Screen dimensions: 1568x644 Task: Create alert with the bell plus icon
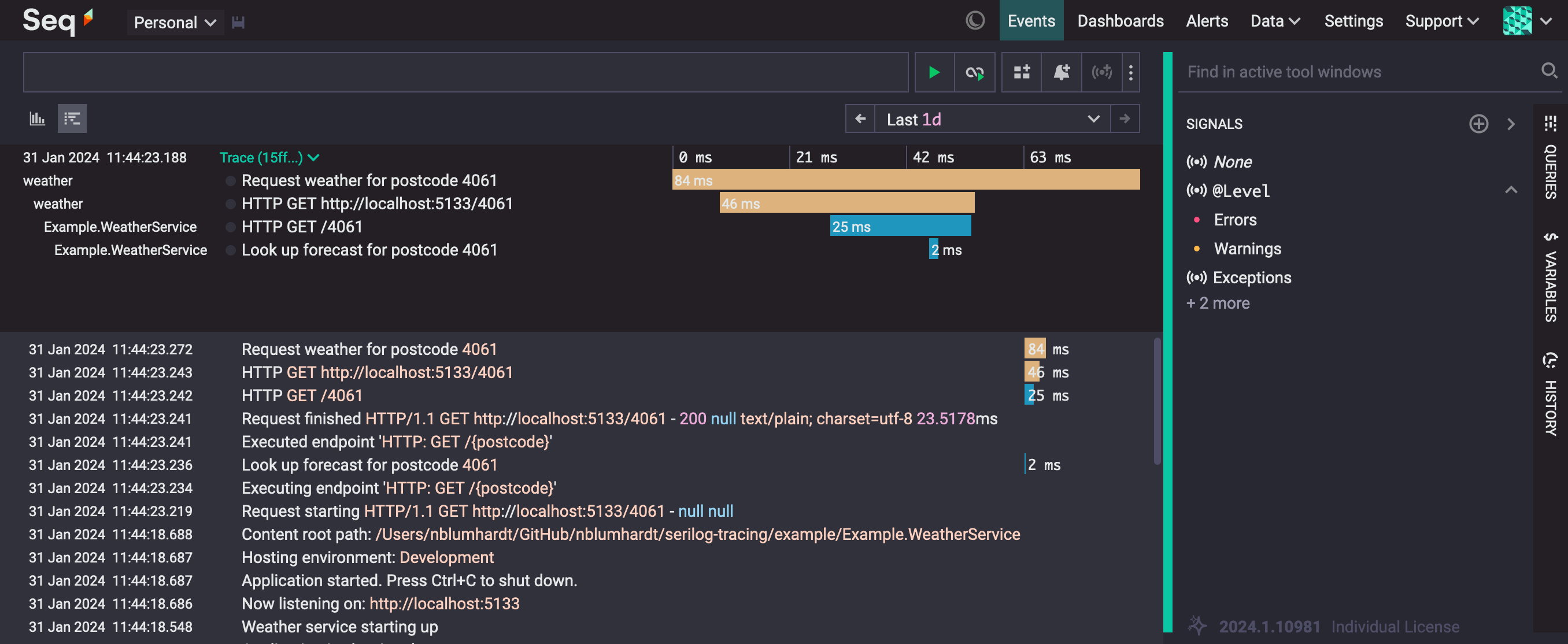pos(1062,72)
